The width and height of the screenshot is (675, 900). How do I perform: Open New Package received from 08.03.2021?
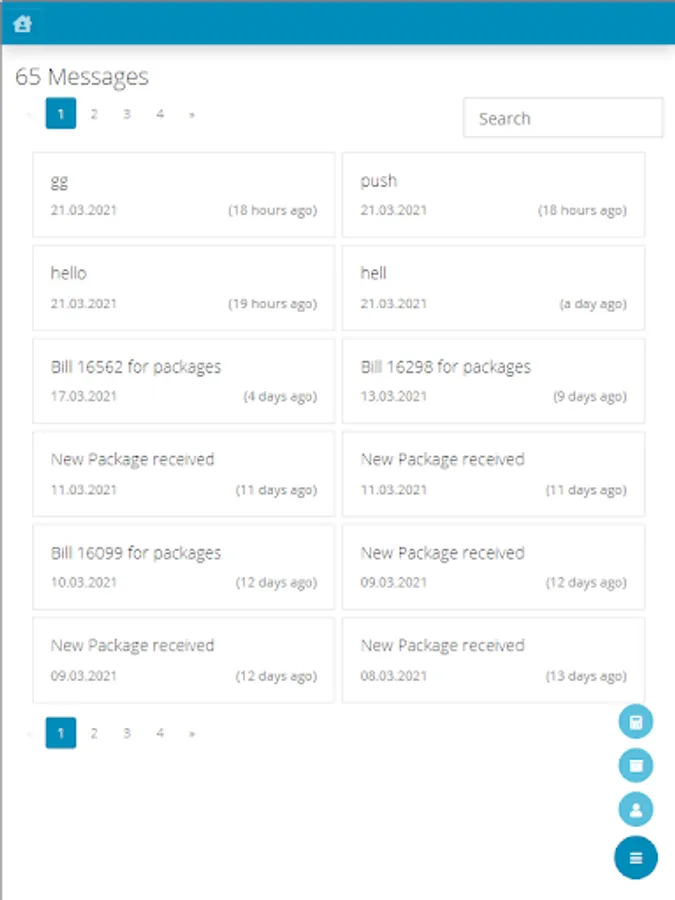(x=493, y=659)
